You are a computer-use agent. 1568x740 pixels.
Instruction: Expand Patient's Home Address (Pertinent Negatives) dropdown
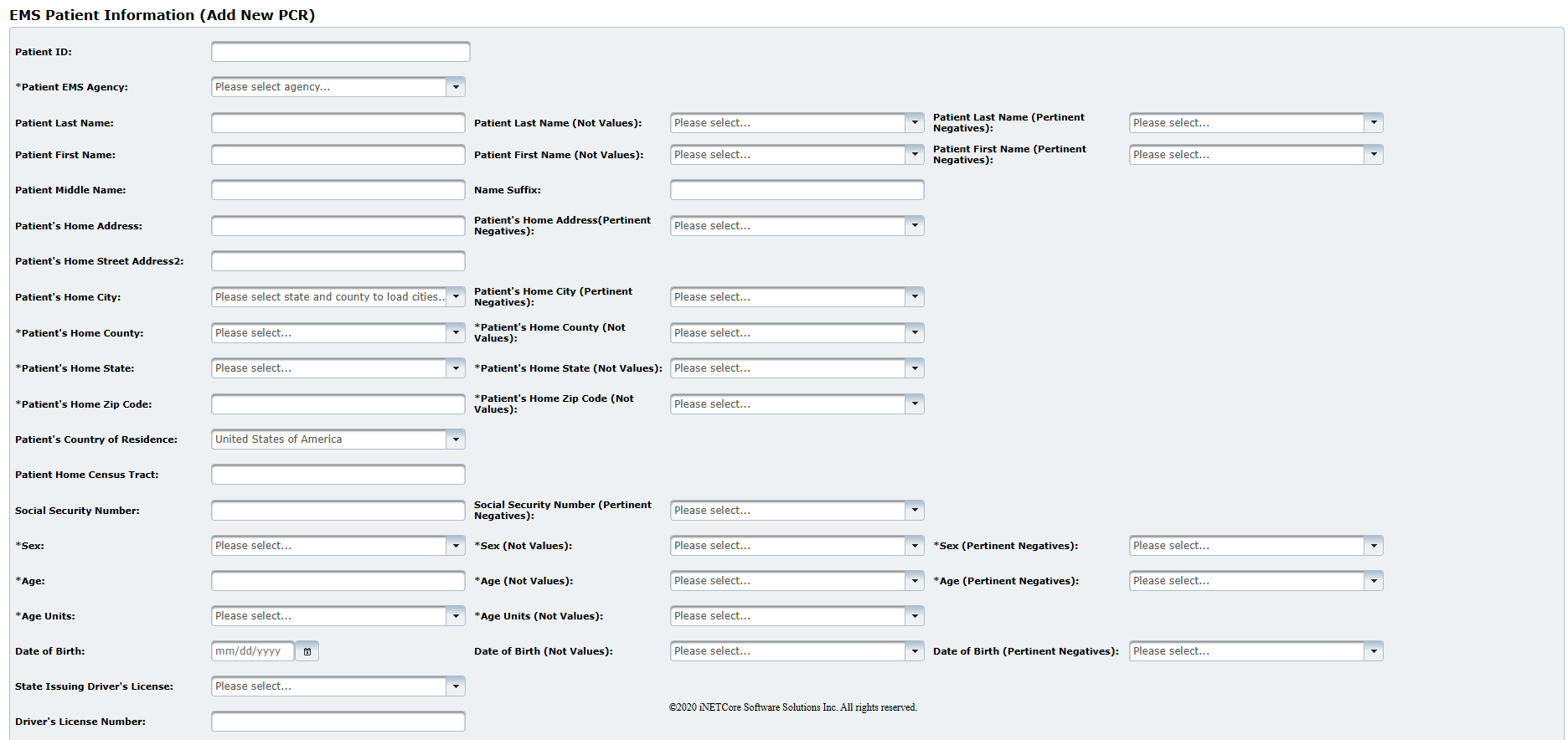point(797,226)
